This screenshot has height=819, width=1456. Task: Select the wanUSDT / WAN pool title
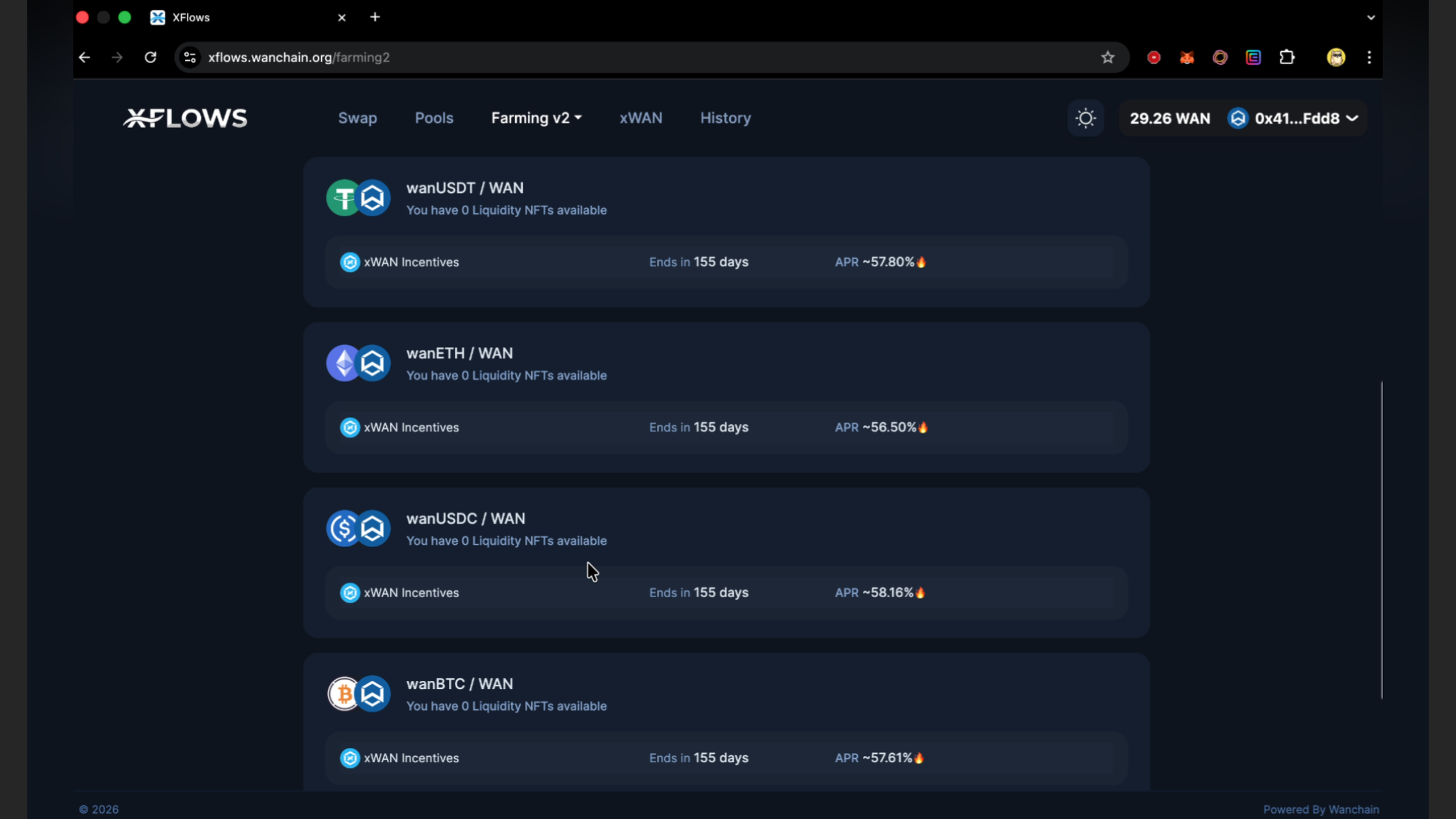pos(465,188)
